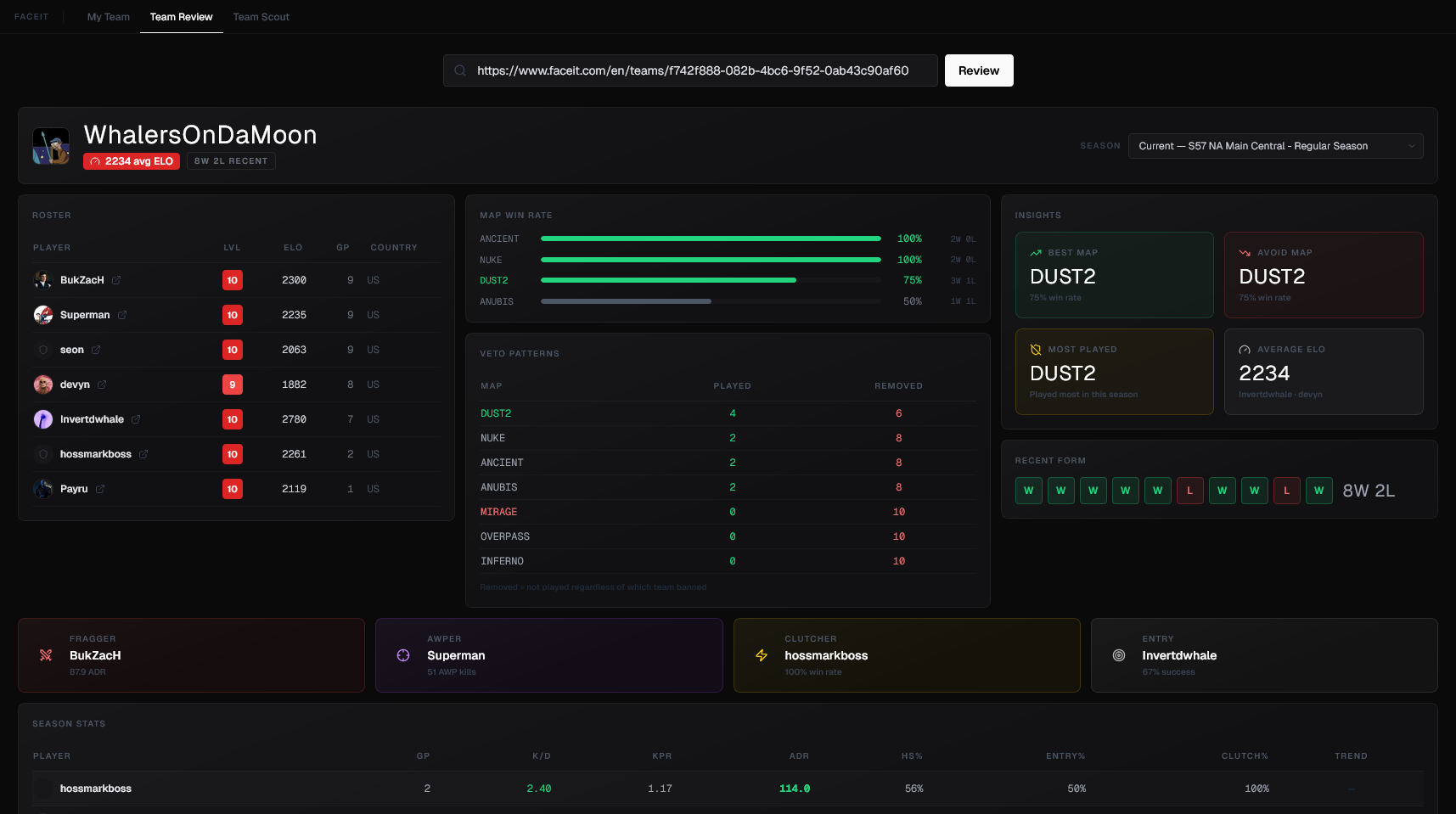Click devyn player avatar in roster

pyautogui.click(x=43, y=385)
